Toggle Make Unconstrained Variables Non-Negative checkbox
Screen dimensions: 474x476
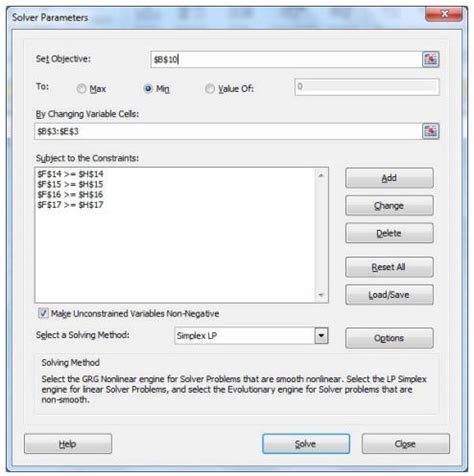click(x=43, y=313)
